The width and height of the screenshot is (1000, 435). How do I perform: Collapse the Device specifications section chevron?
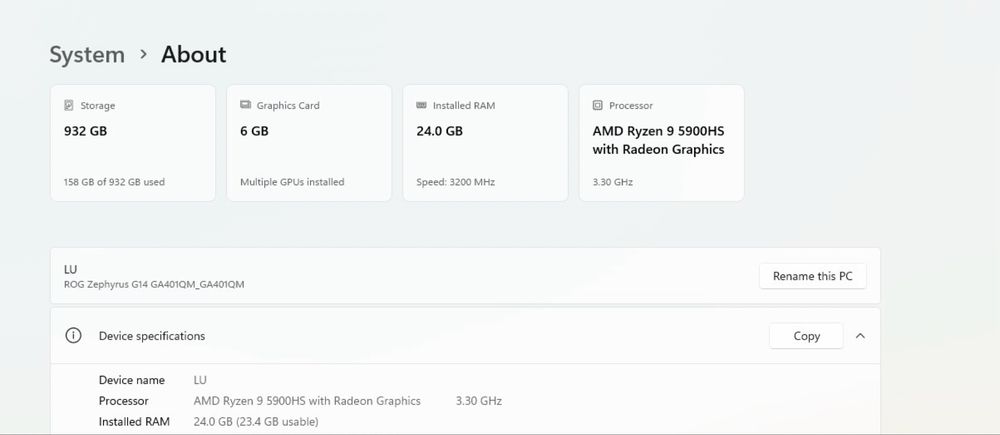860,336
